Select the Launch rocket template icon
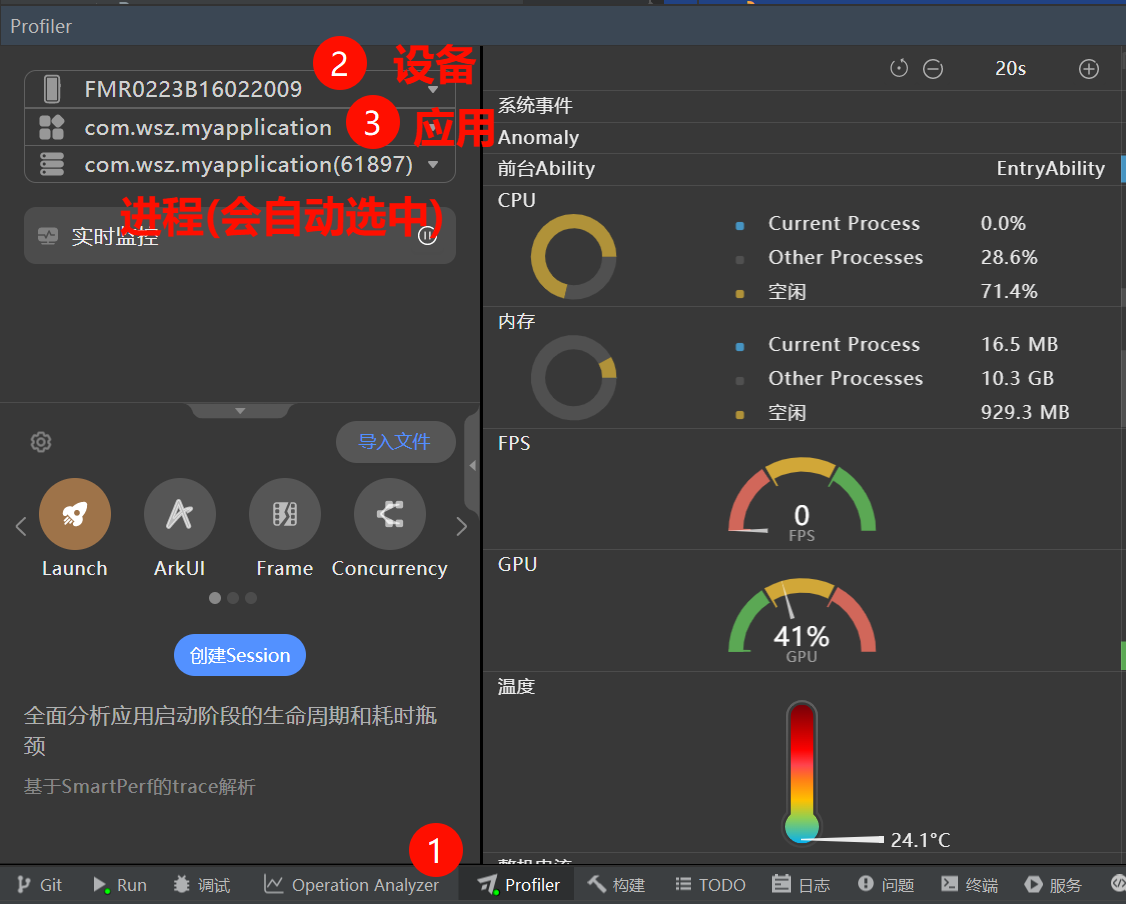The height and width of the screenshot is (904, 1126). [75, 514]
